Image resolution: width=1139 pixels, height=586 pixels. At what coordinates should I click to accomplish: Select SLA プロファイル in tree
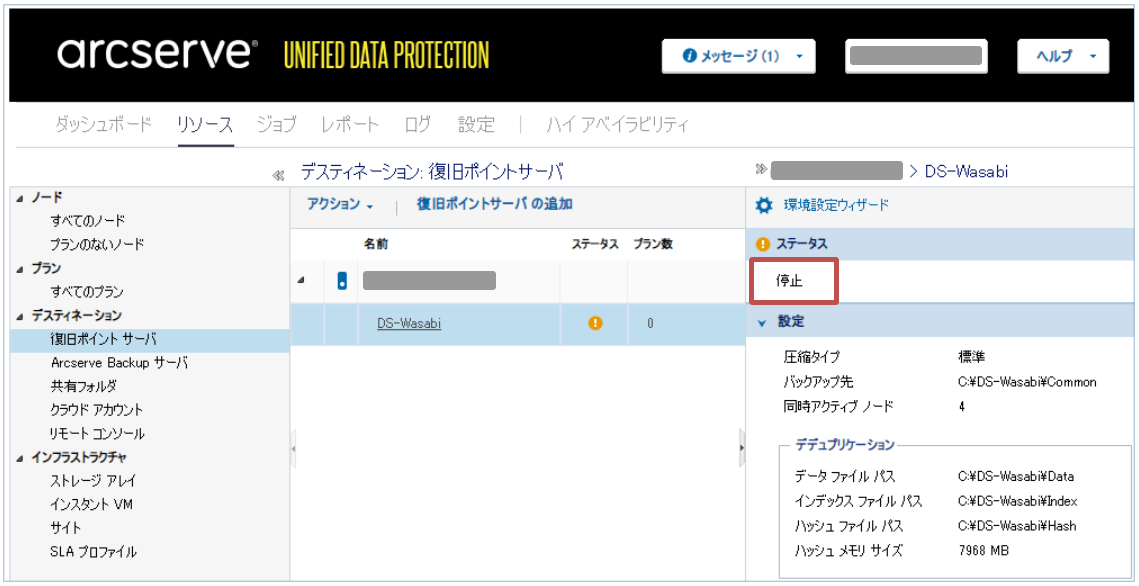click(93, 552)
